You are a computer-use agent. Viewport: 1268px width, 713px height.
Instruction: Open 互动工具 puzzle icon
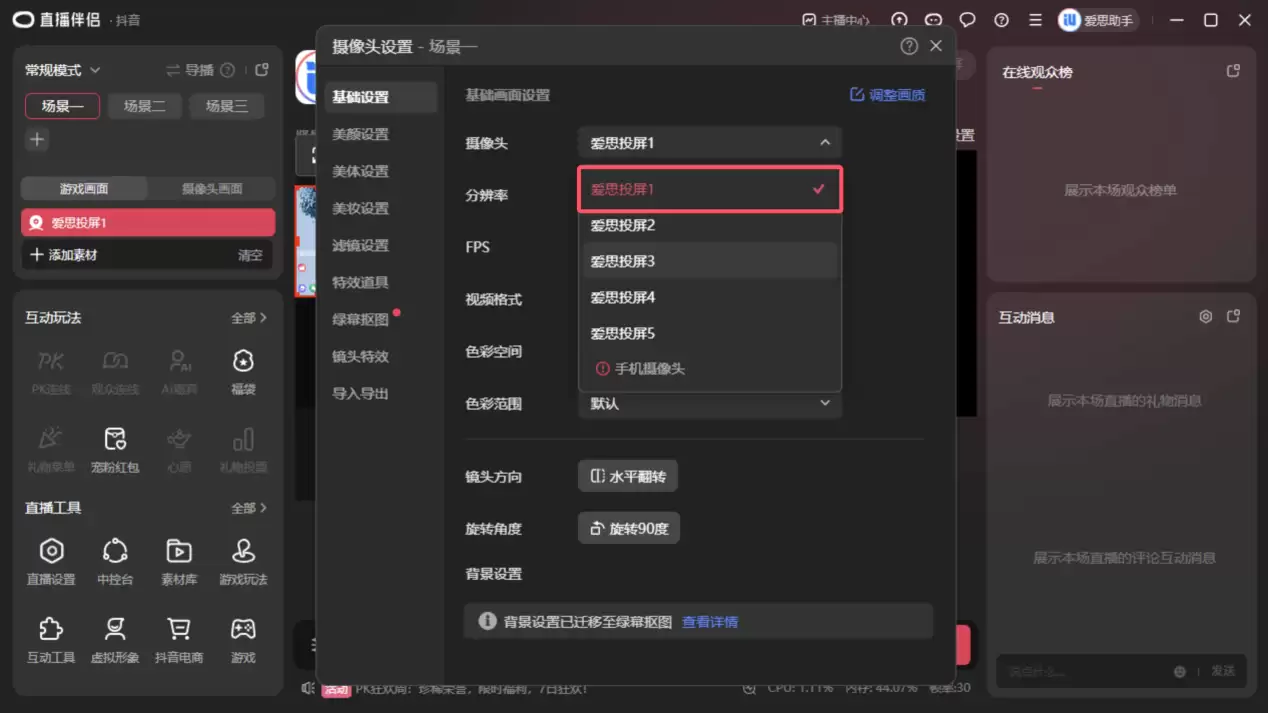point(51,639)
